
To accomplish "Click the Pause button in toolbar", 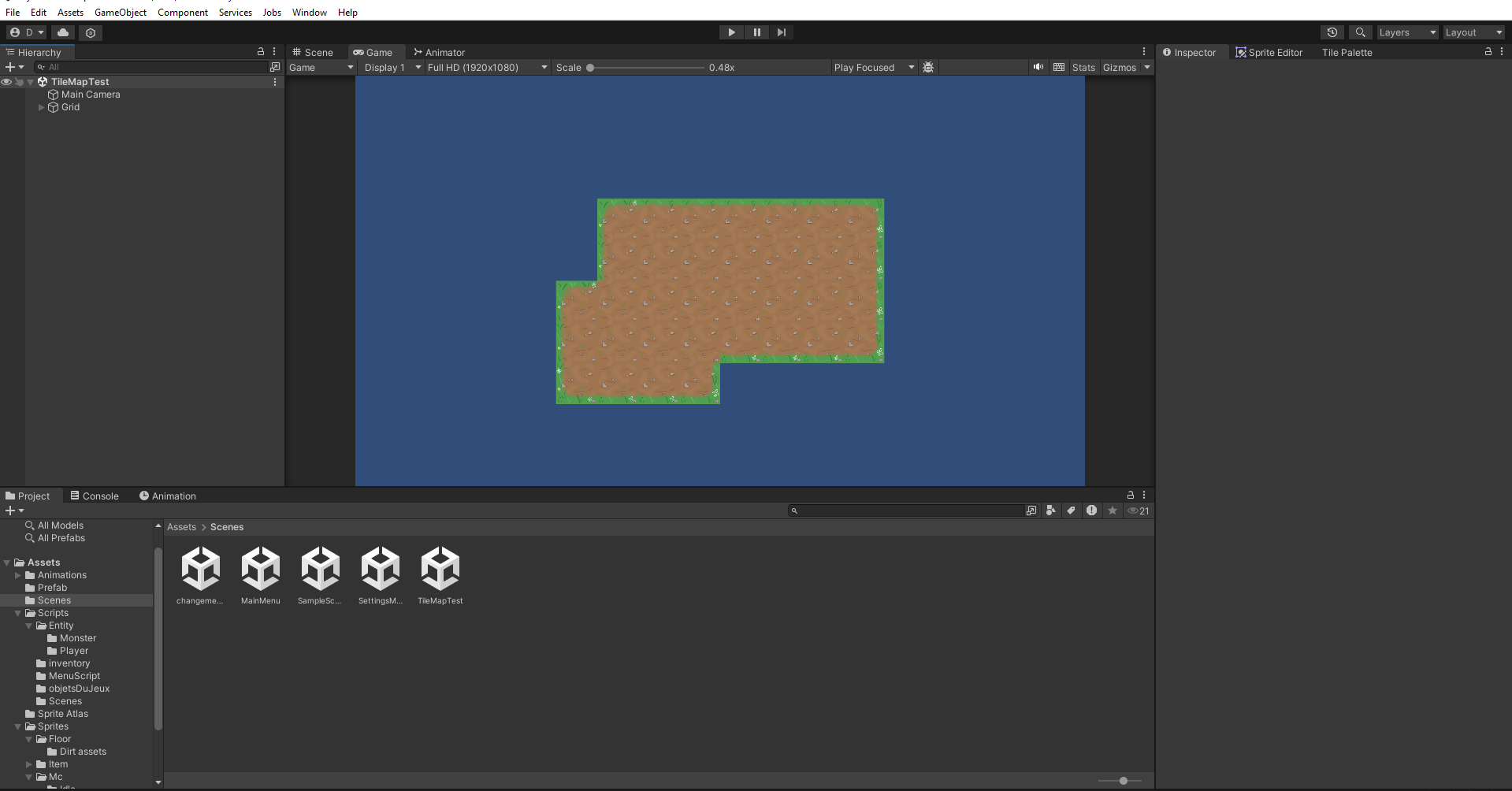I will click(x=756, y=32).
